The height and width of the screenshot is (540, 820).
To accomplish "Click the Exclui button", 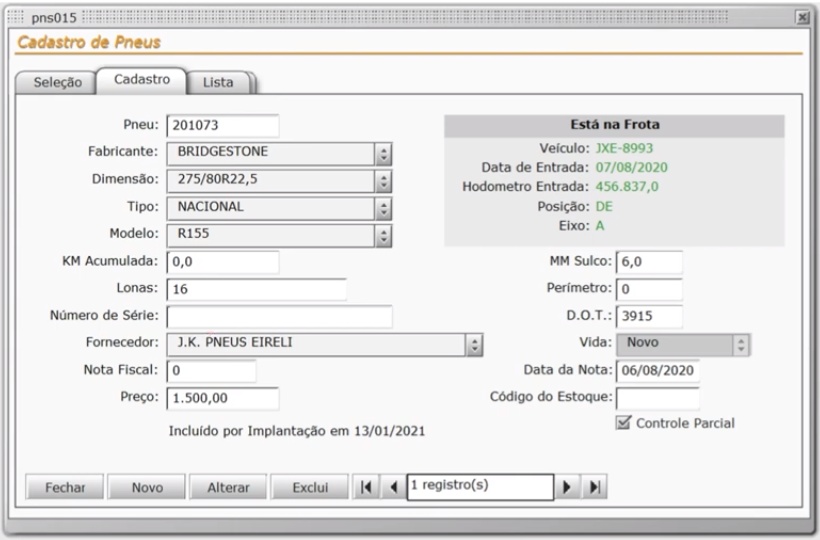I will tap(310, 487).
